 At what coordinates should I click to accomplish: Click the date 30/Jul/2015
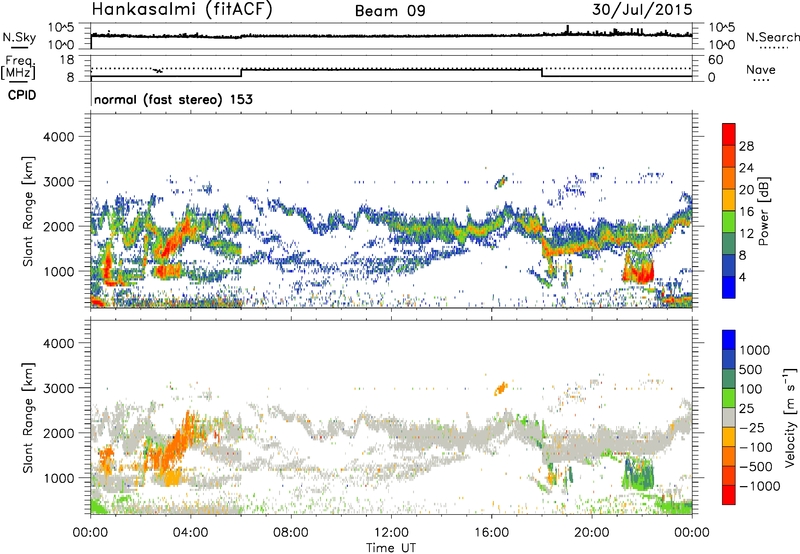(x=642, y=9)
